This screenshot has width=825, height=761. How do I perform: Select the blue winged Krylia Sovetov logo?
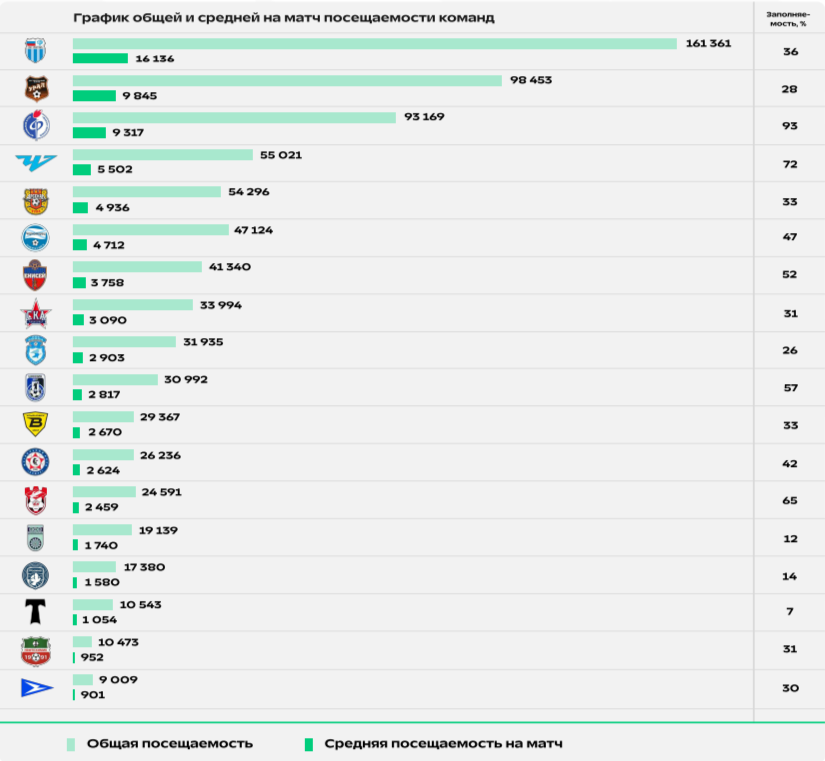pyautogui.click(x=35, y=163)
